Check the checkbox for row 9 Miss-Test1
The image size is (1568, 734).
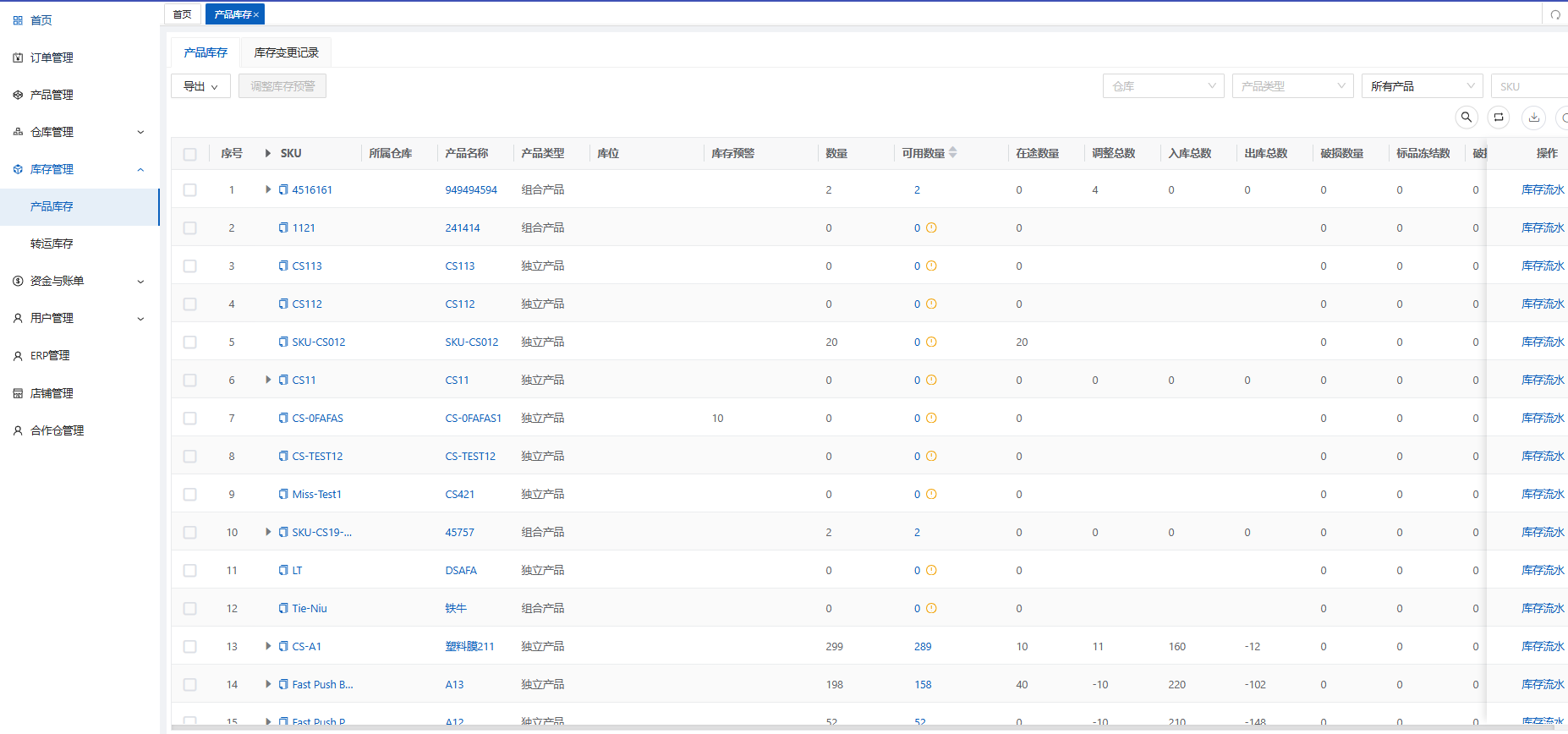point(189,495)
